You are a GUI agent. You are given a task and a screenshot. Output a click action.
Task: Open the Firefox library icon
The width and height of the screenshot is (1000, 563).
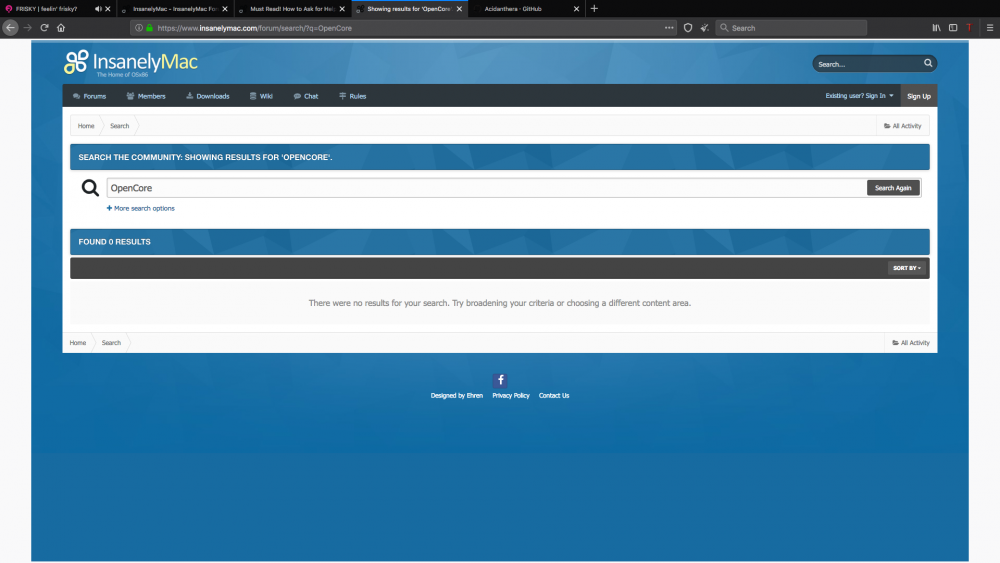(x=936, y=27)
